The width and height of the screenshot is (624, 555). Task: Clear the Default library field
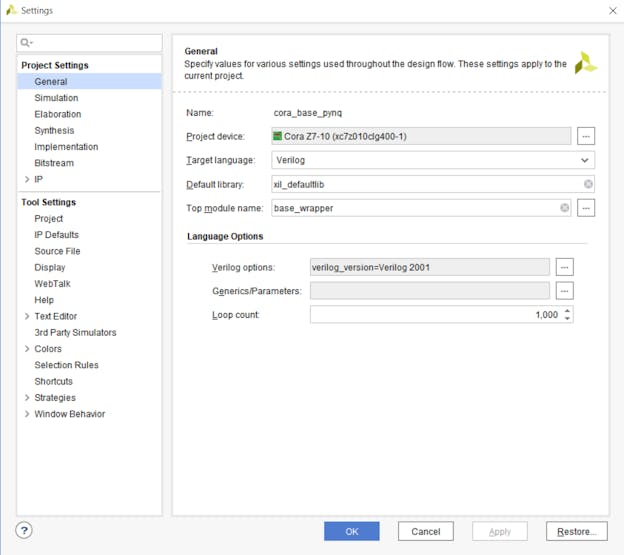coord(588,184)
